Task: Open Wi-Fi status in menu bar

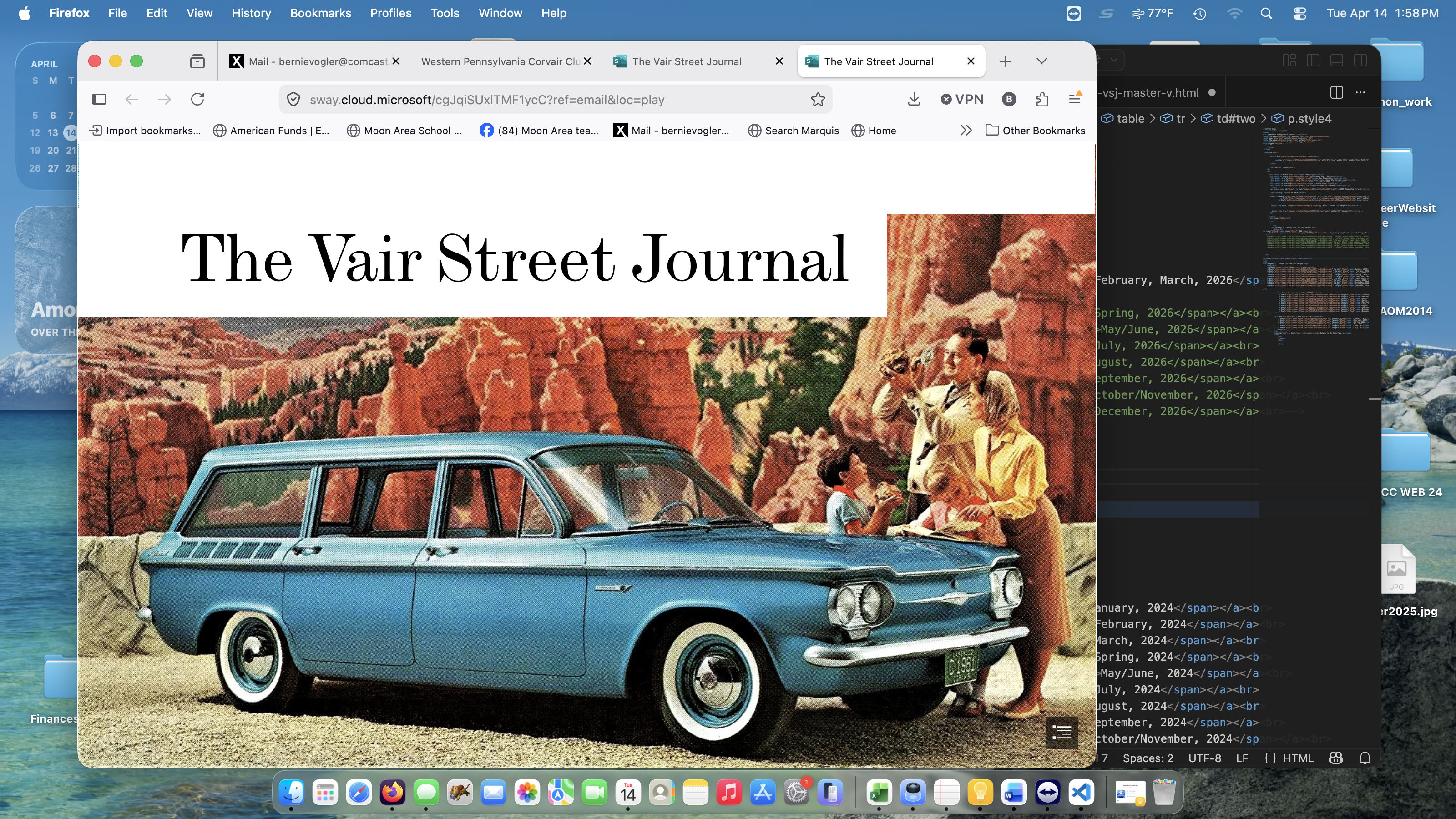Action: pyautogui.click(x=1234, y=13)
